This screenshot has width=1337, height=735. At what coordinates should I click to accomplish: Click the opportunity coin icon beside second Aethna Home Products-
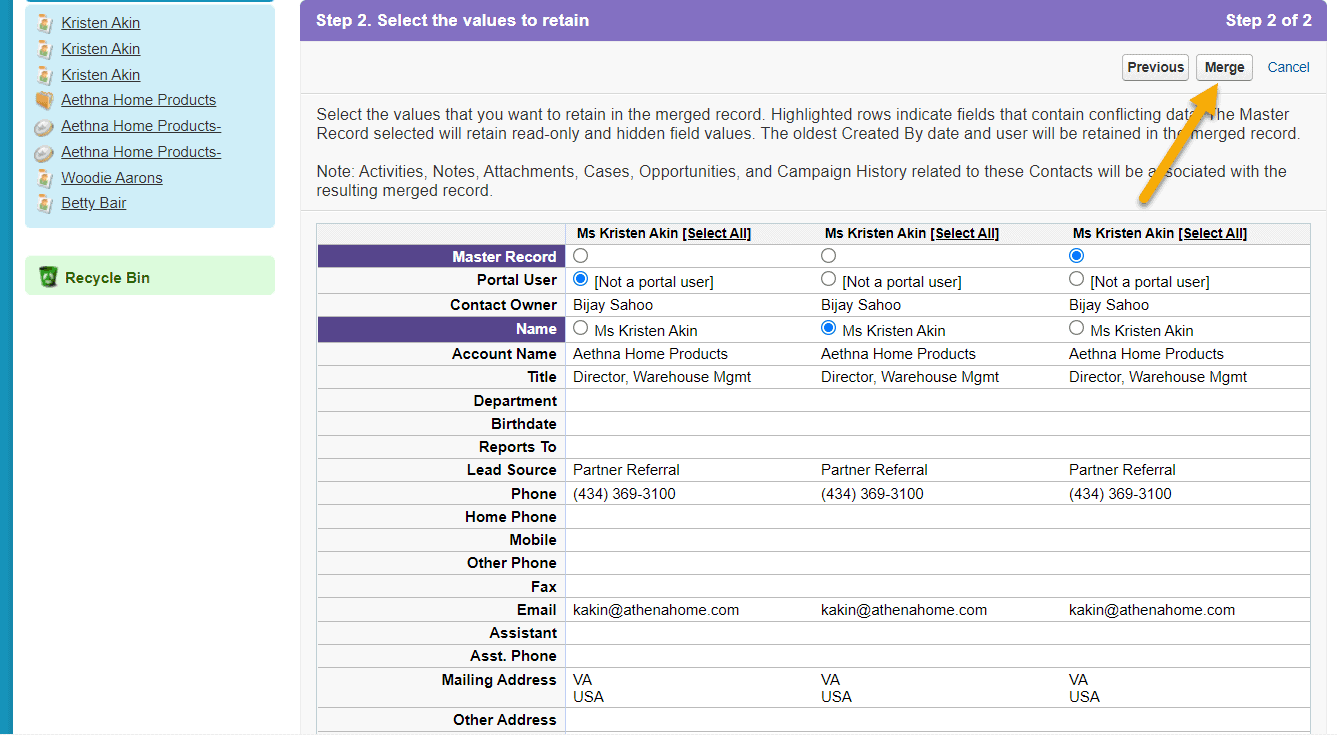coord(44,151)
